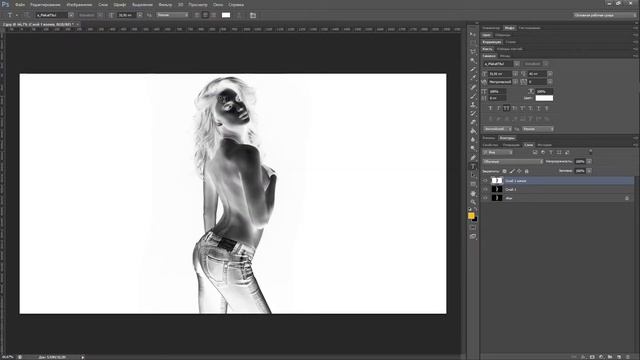Toggle Faux Bold in character panel
This screenshot has height=360, width=640.
490,108
